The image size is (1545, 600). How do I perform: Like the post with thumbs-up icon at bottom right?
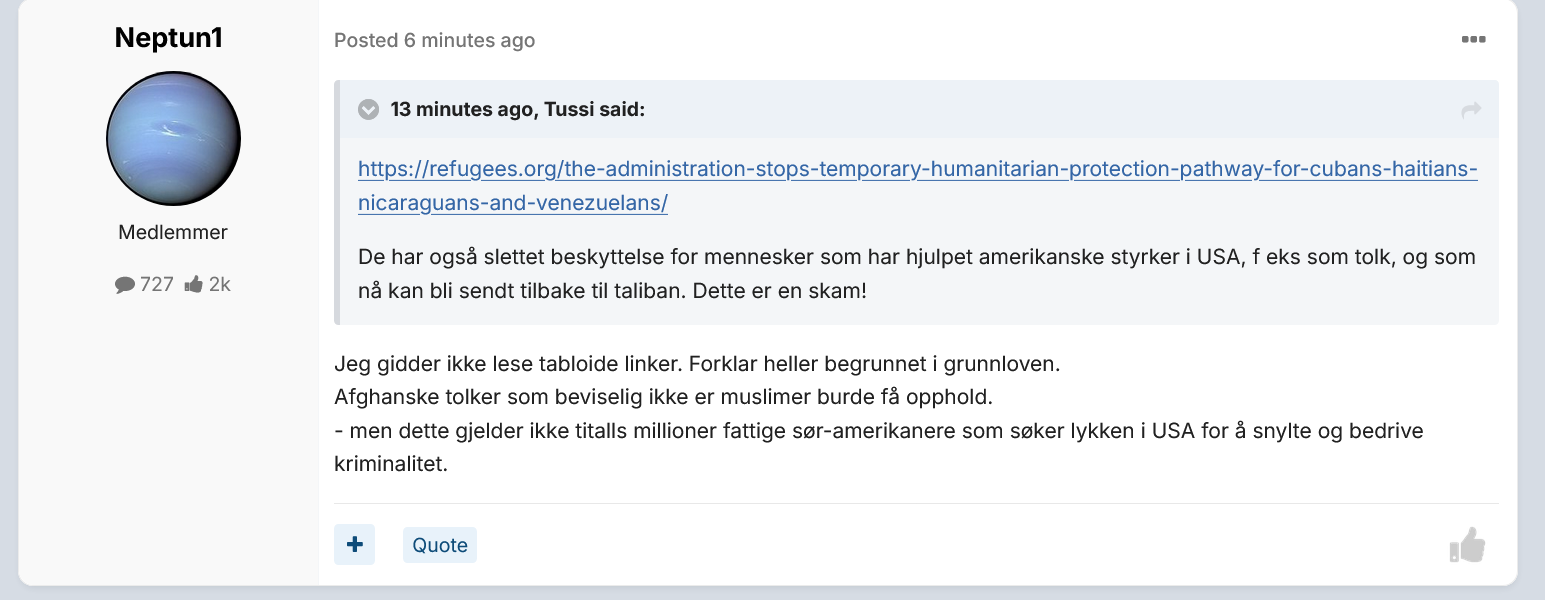pyautogui.click(x=1467, y=545)
